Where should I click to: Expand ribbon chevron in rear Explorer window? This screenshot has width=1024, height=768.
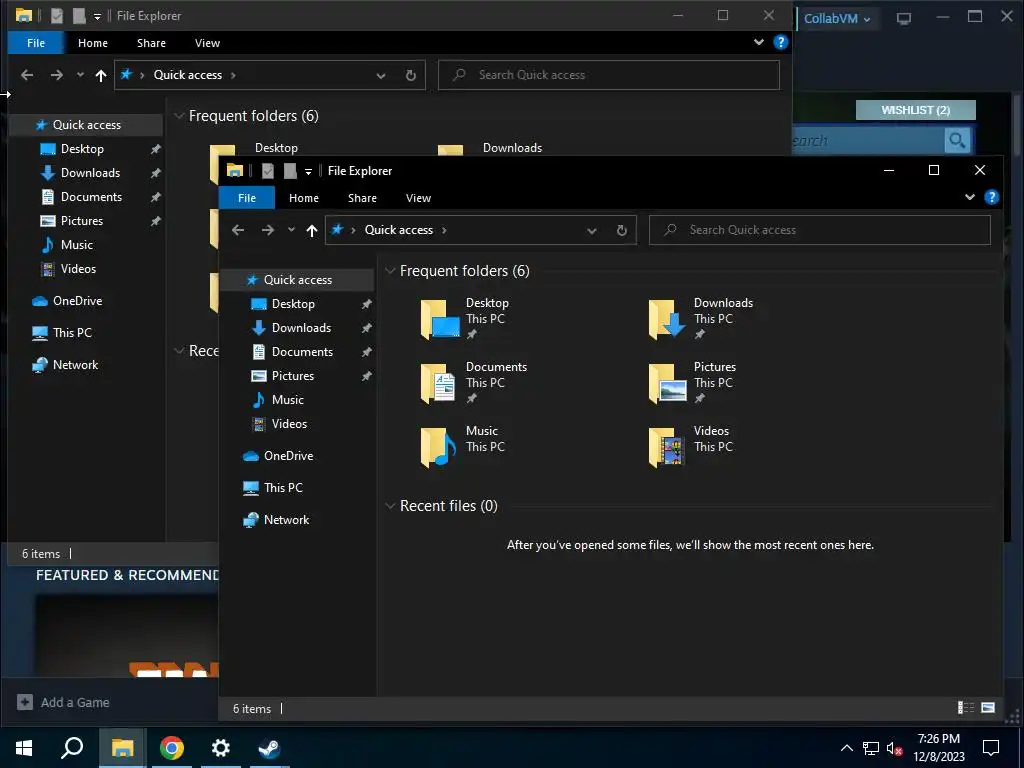point(759,42)
